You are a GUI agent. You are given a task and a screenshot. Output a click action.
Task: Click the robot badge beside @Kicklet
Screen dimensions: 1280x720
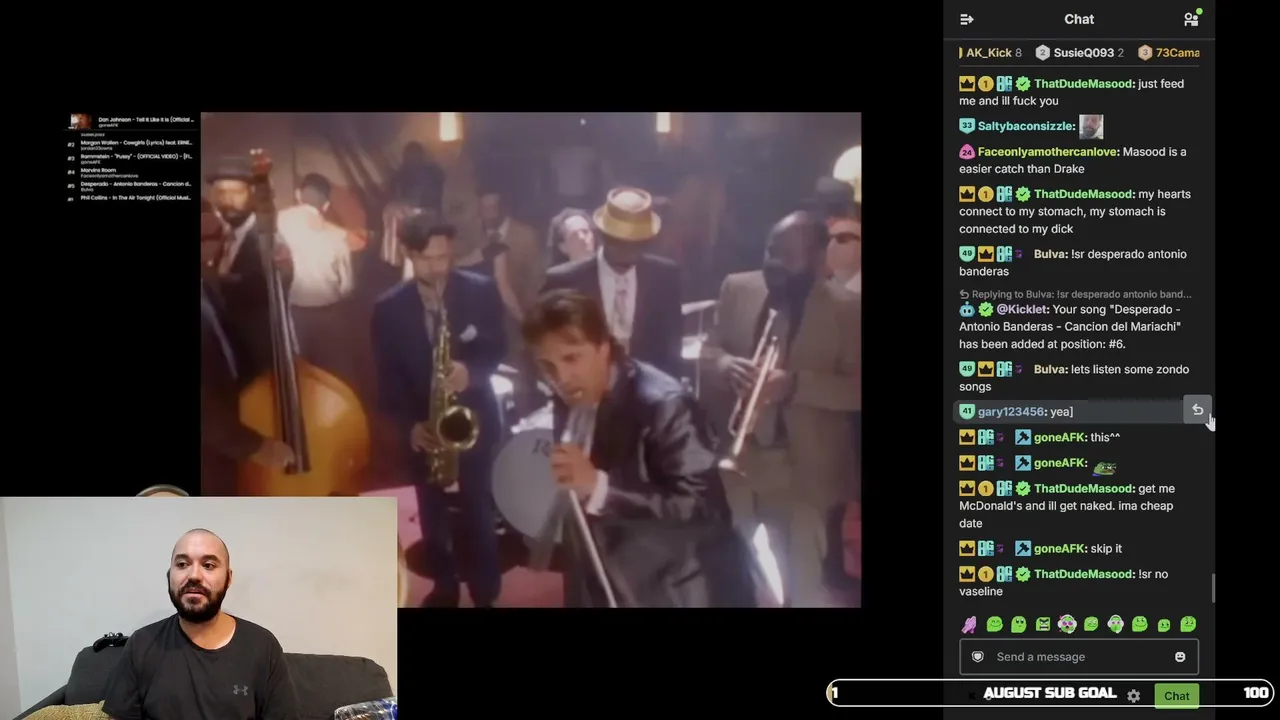tap(967, 310)
